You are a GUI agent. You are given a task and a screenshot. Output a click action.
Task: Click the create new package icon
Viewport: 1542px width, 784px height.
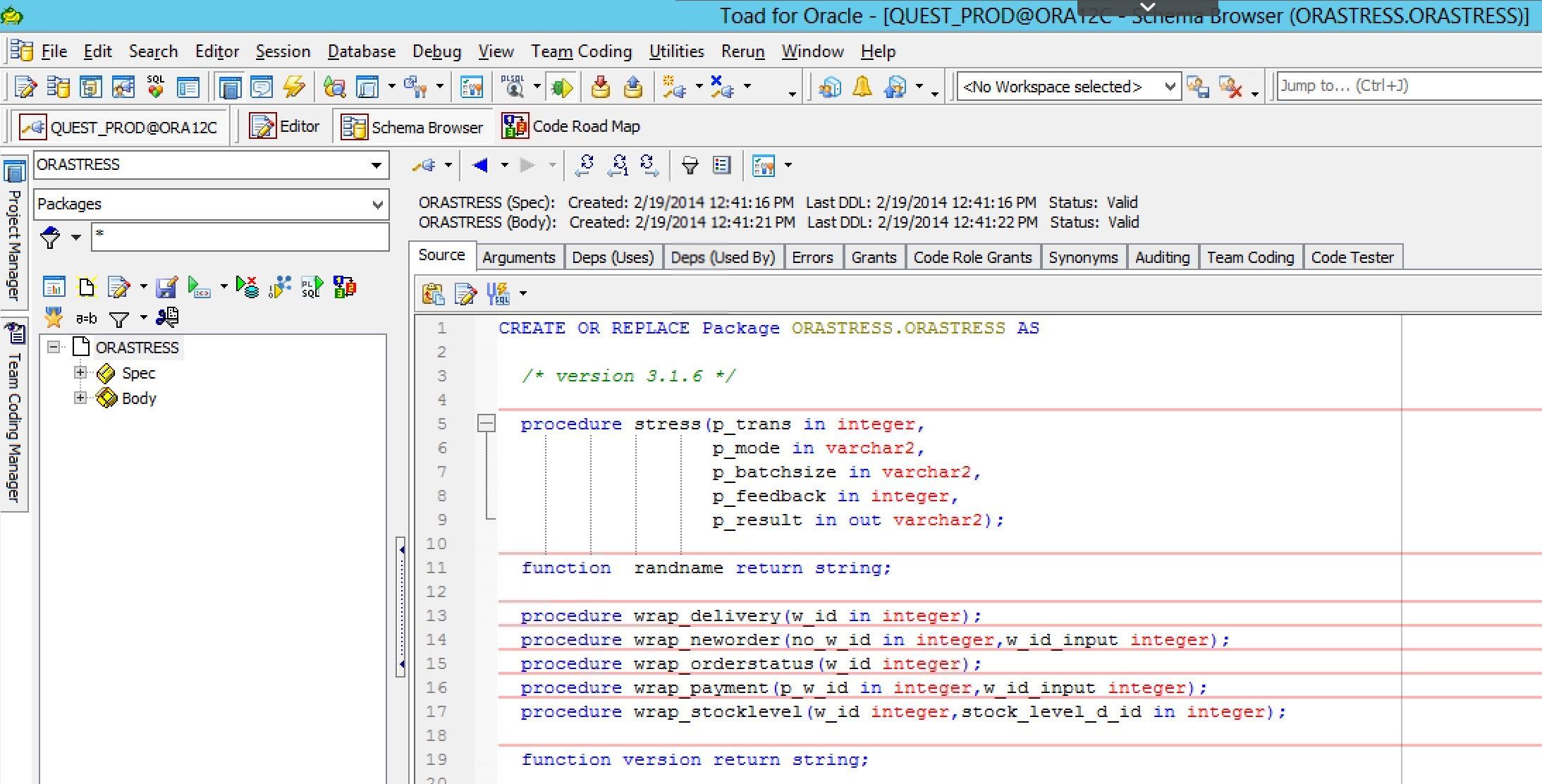87,287
